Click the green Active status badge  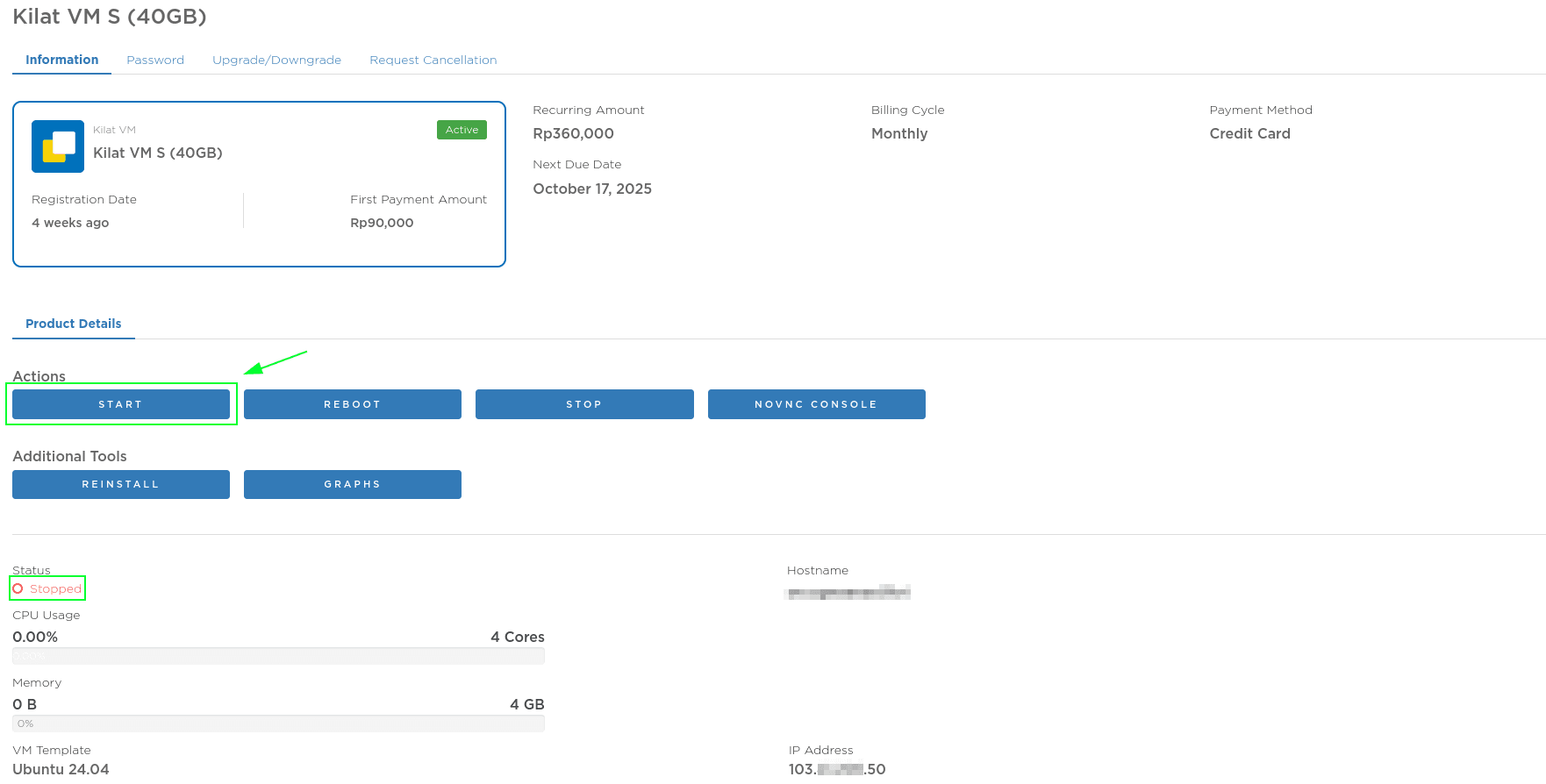462,130
